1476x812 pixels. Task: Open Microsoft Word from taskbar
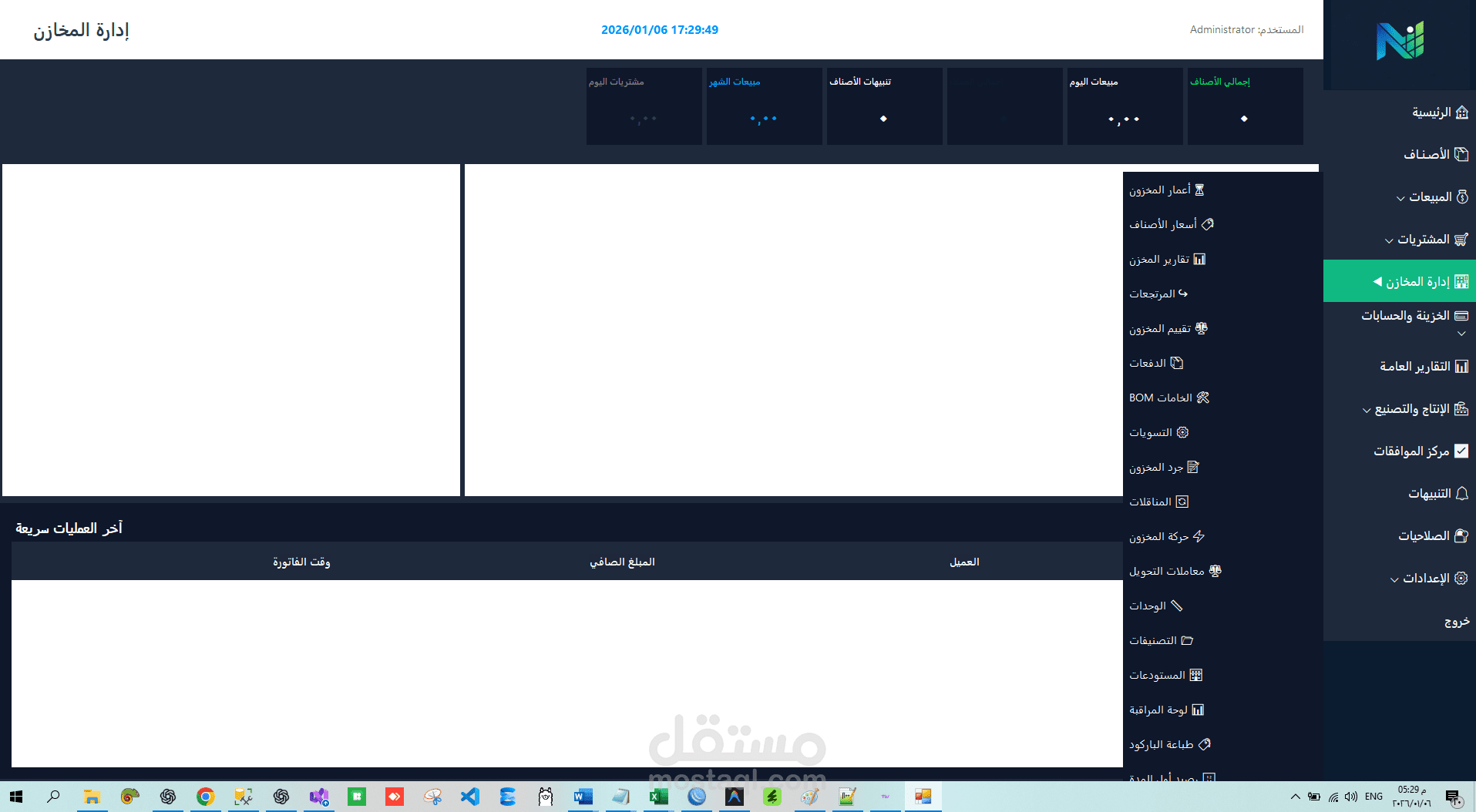click(583, 797)
